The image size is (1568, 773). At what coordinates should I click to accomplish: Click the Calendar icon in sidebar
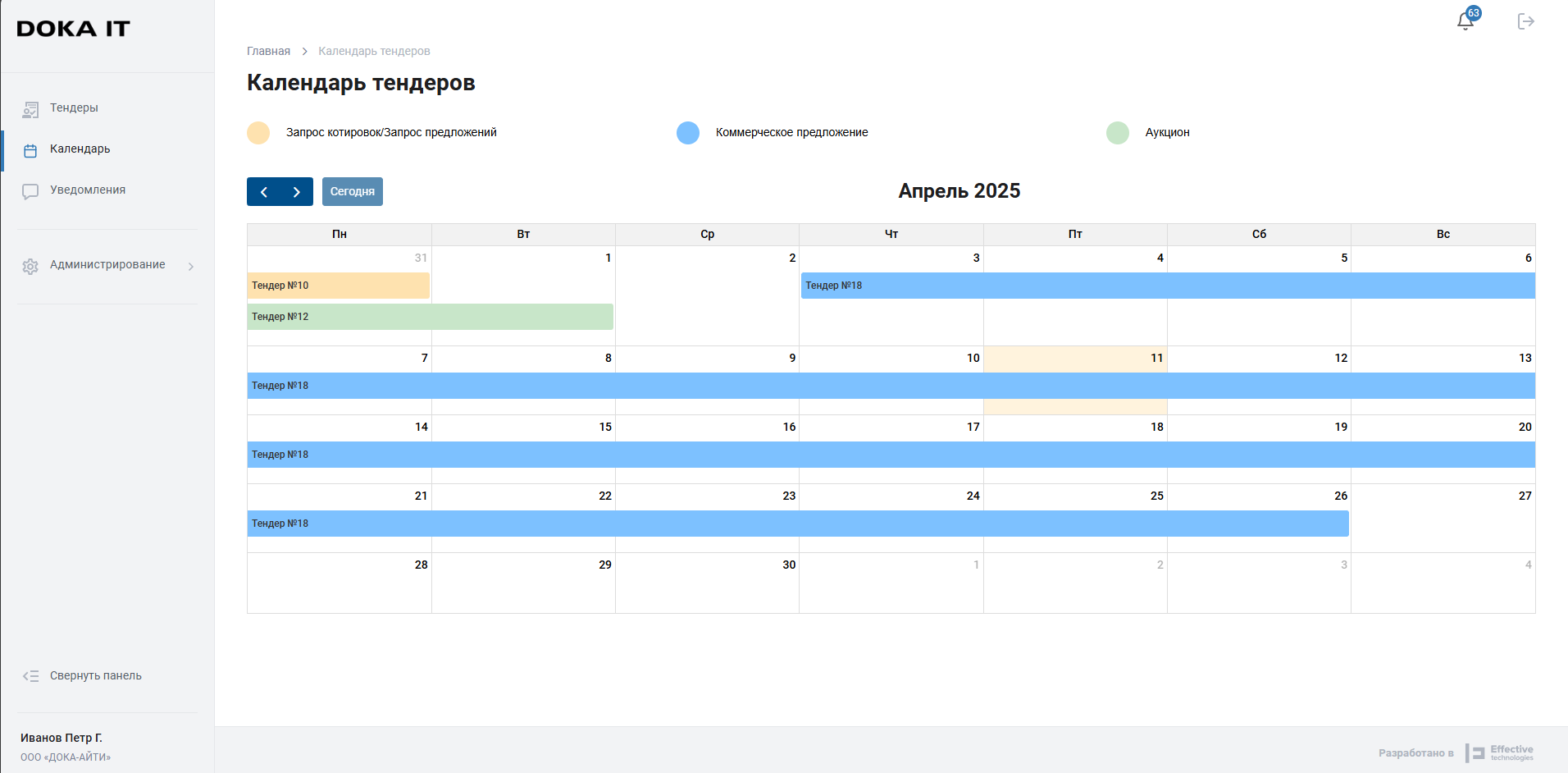[30, 150]
